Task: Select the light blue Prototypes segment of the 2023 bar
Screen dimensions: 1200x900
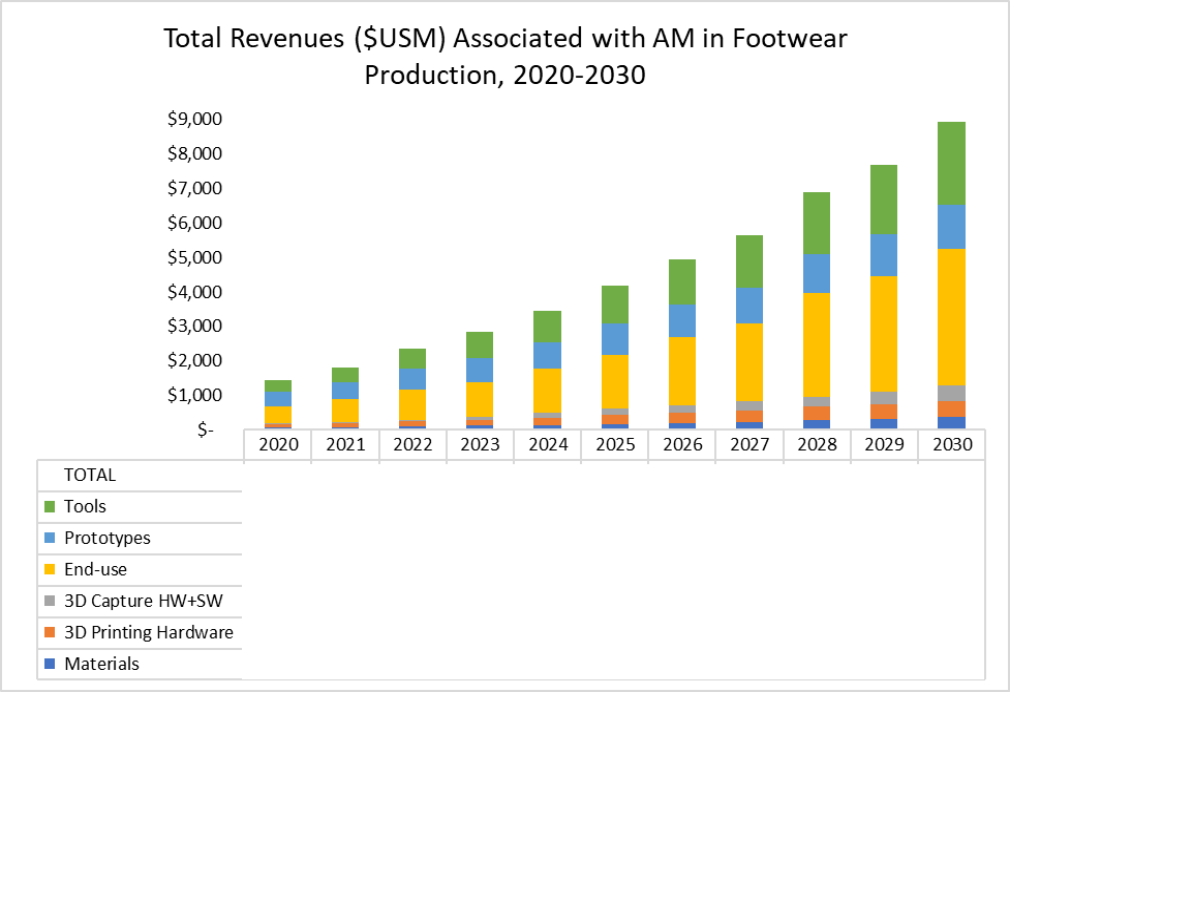Action: [x=480, y=370]
